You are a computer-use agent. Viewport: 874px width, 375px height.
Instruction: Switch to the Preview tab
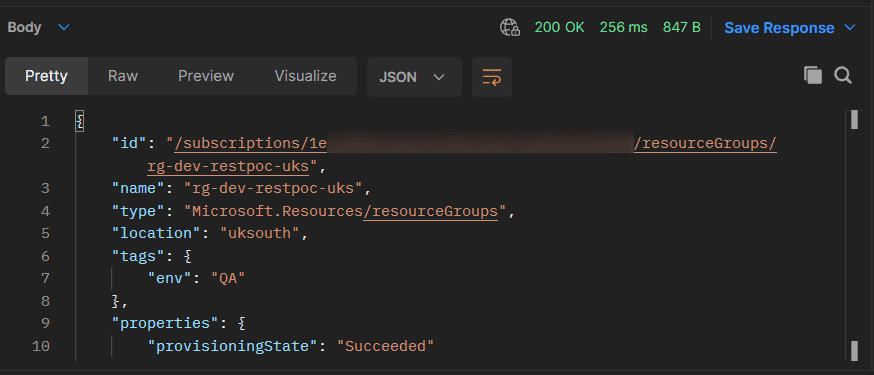206,76
